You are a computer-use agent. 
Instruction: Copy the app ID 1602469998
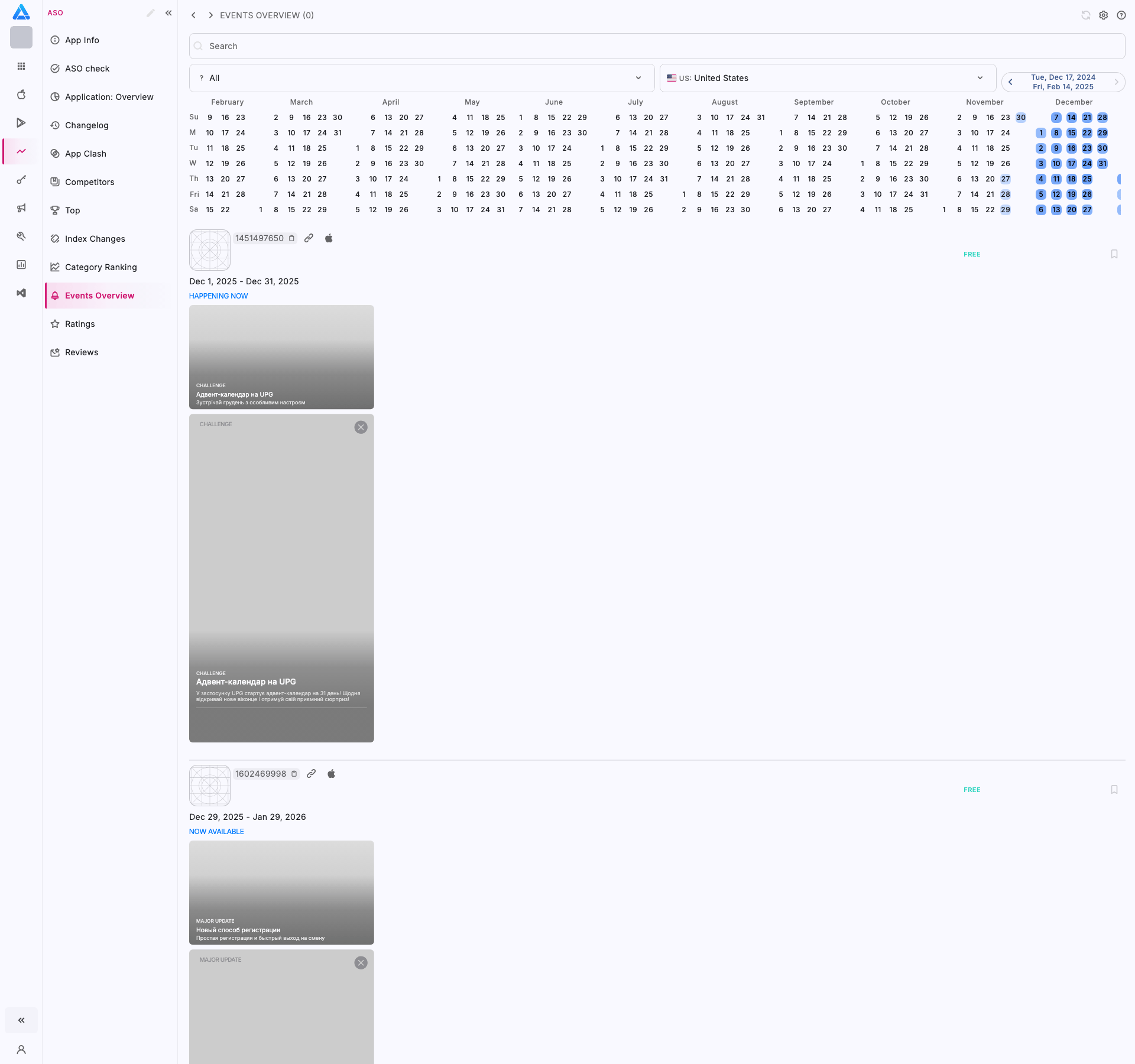point(294,774)
